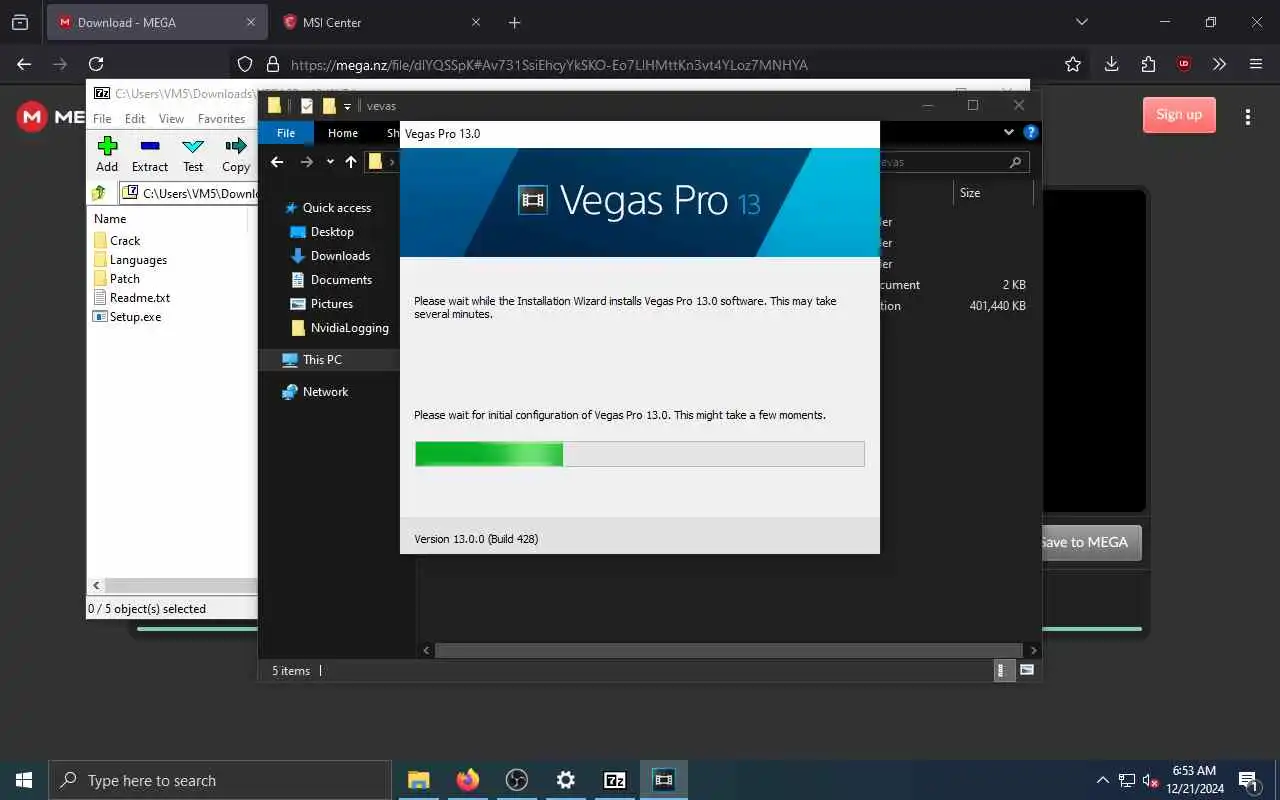Click Explorer's horizontal scrollbar right arrow
The image size is (1280, 800).
[x=1033, y=650]
